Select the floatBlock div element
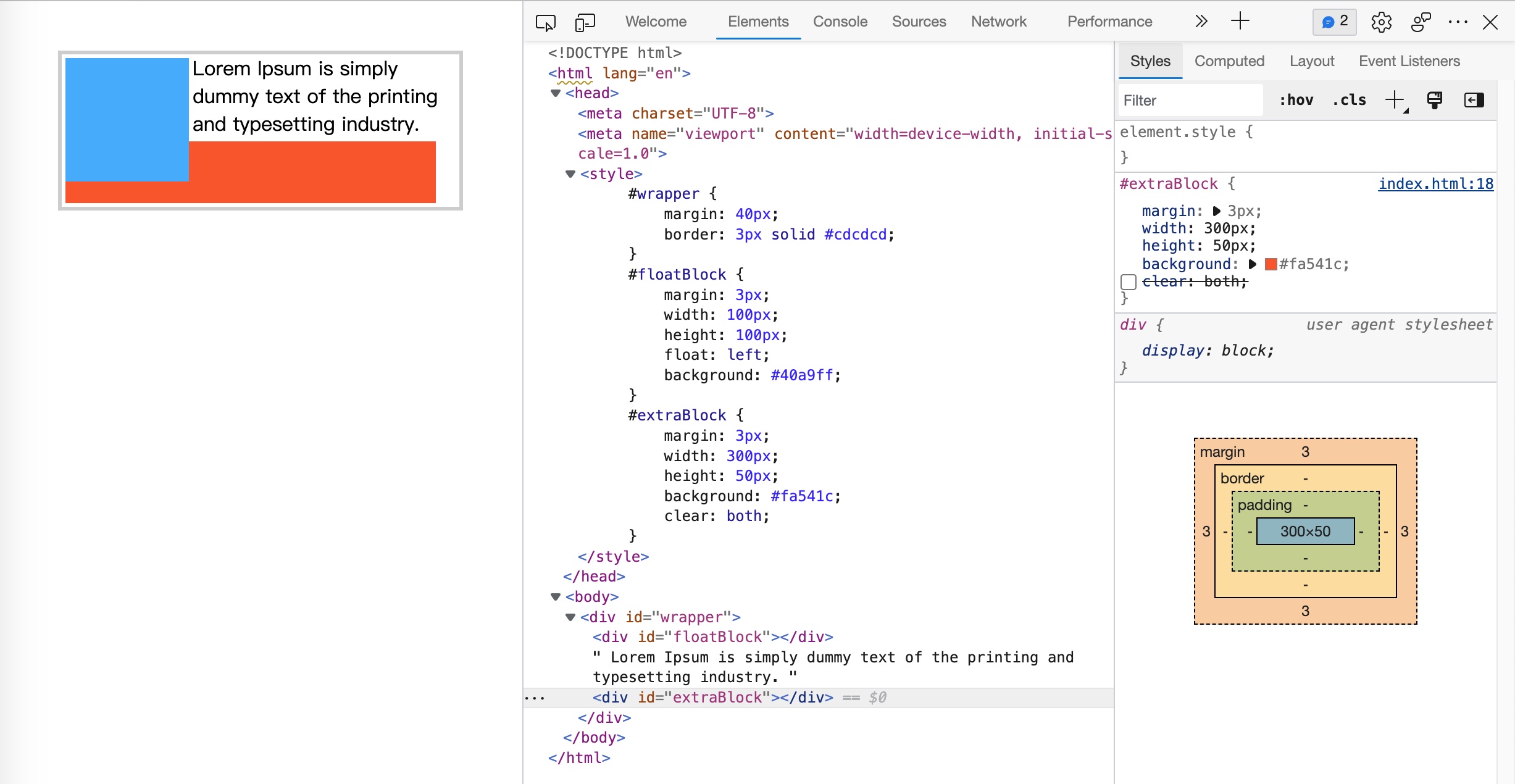This screenshot has height=784, width=1515. point(712,637)
